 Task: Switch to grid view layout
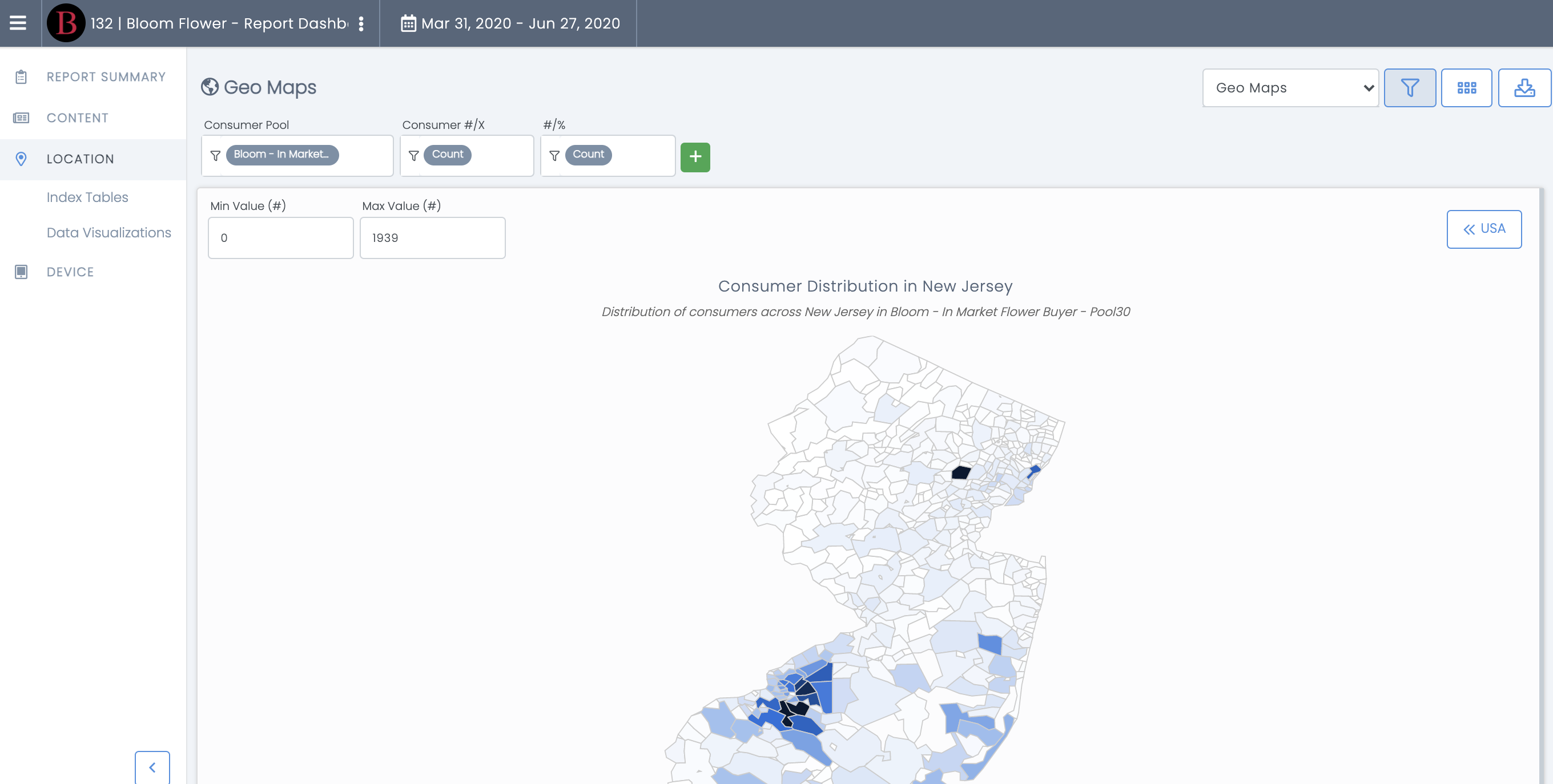click(x=1466, y=88)
